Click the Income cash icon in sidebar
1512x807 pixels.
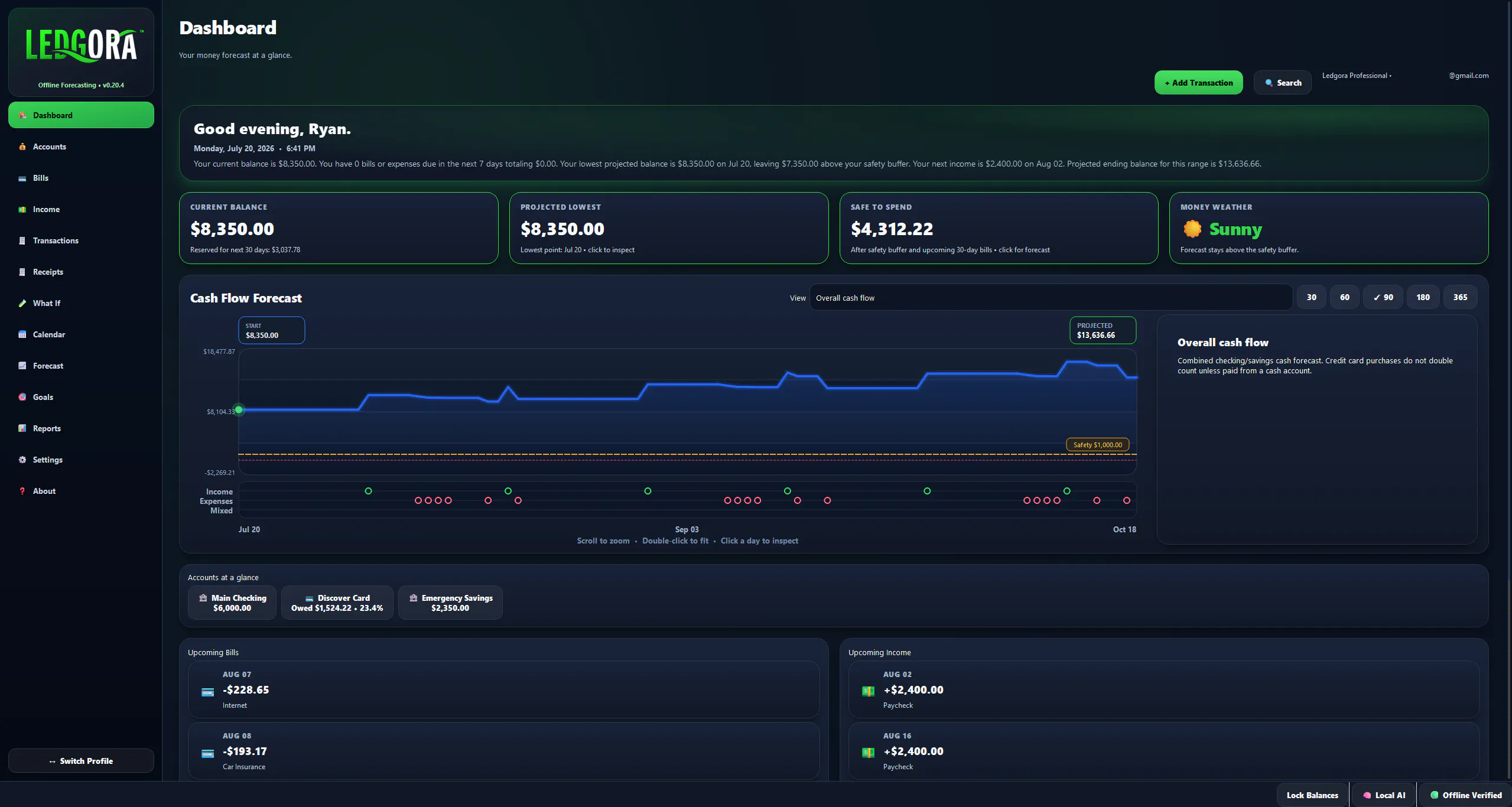coord(22,209)
